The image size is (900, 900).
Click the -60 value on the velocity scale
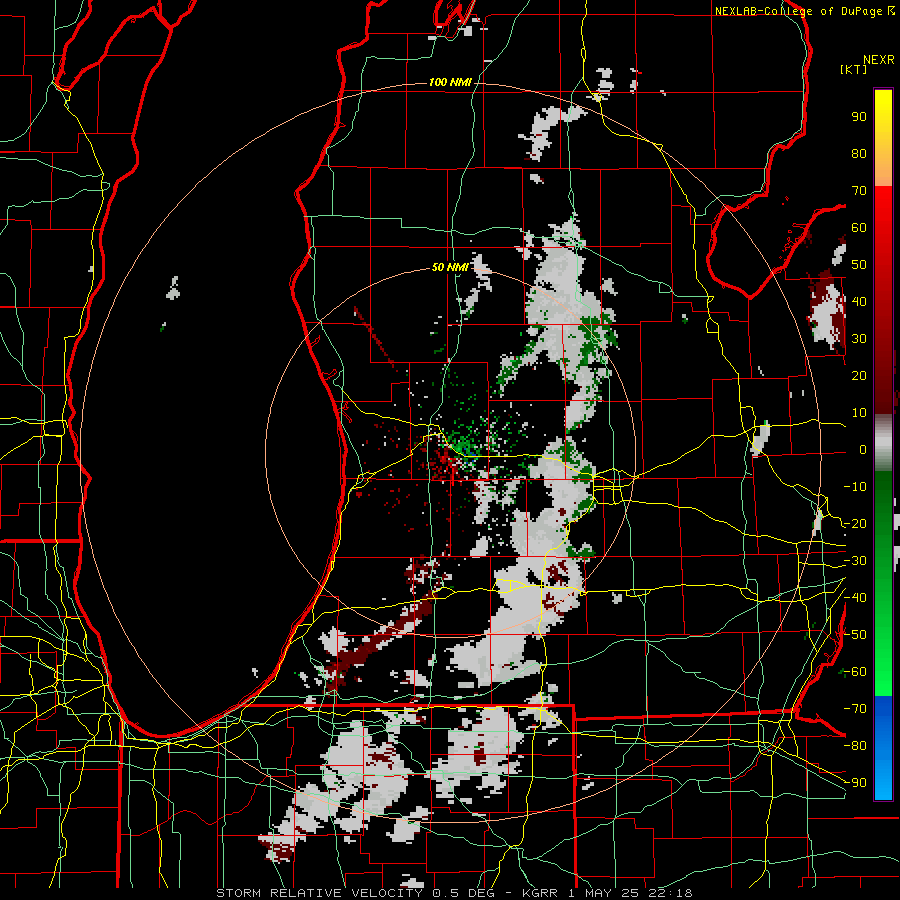coord(855,672)
